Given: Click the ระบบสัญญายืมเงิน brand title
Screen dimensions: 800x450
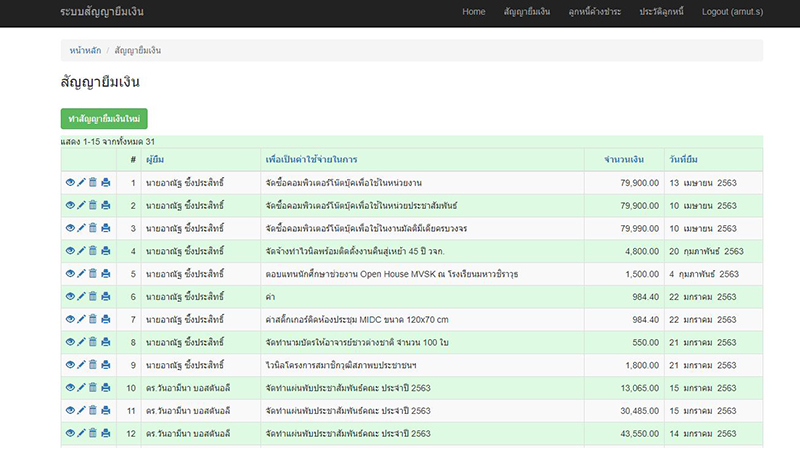Looking at the screenshot, I should tap(102, 12).
